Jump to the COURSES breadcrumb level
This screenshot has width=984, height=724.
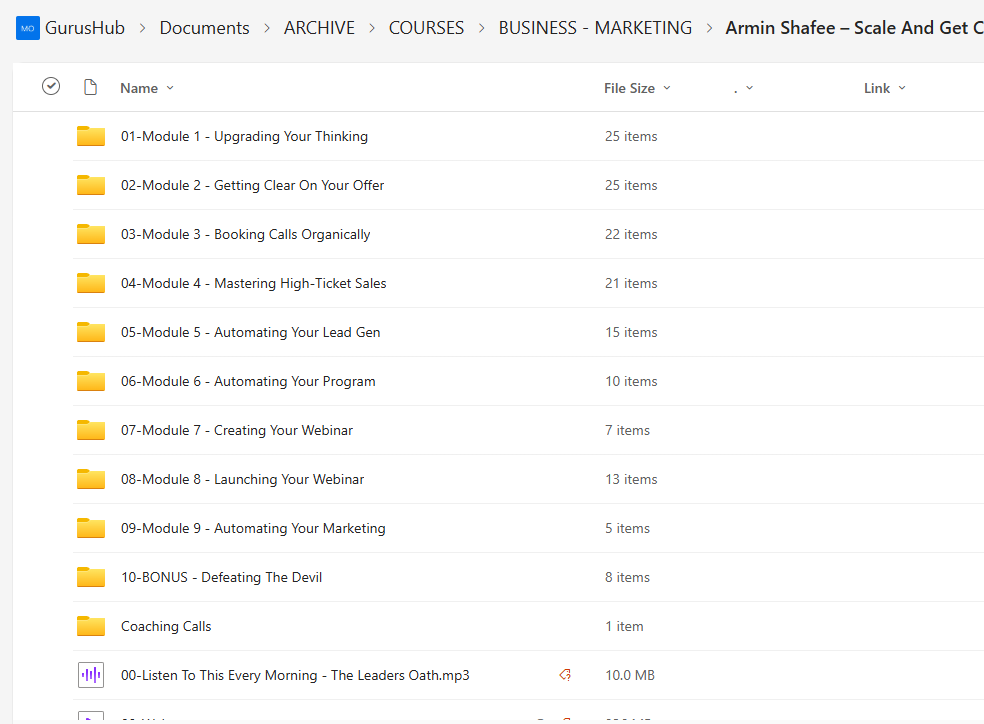[426, 28]
